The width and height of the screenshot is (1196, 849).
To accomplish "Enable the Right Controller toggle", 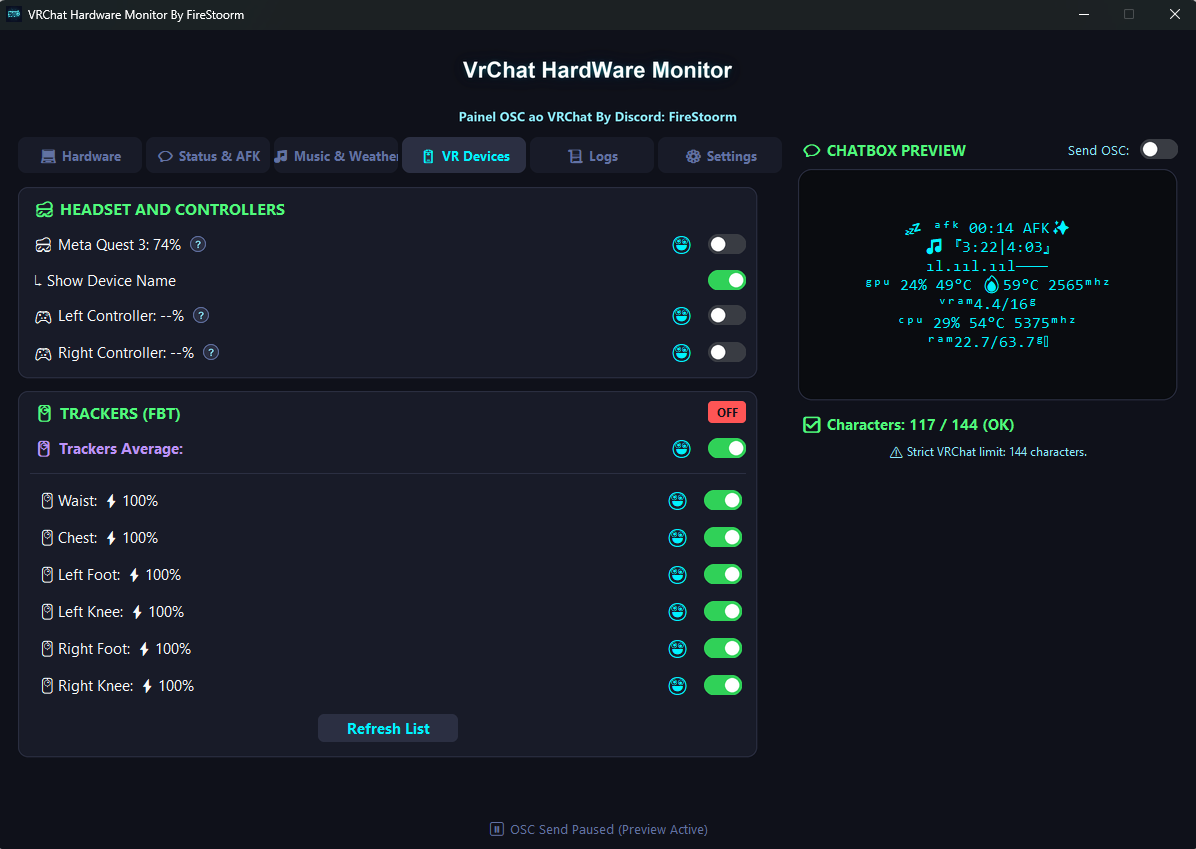I will pyautogui.click(x=726, y=352).
